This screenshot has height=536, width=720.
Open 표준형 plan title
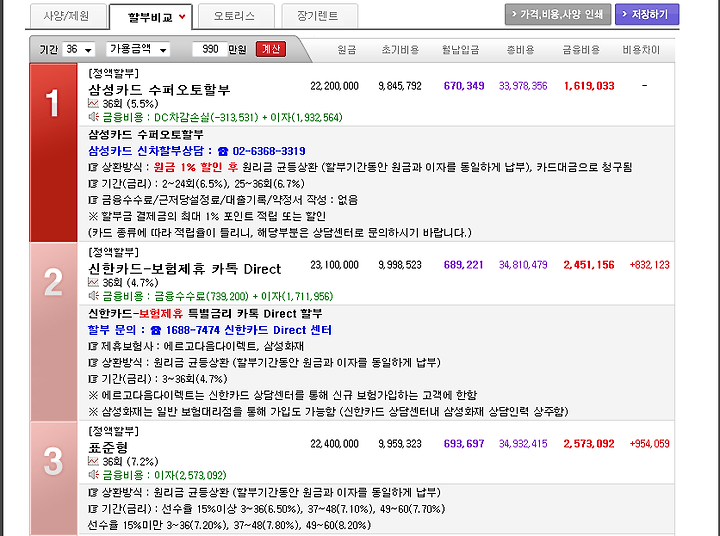[x=108, y=447]
